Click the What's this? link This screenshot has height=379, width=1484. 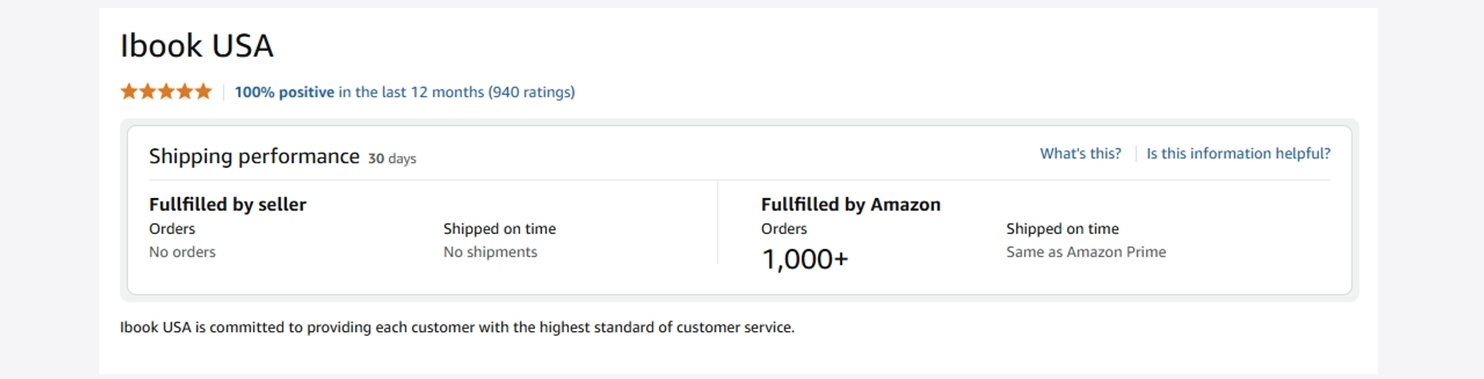pos(1080,153)
